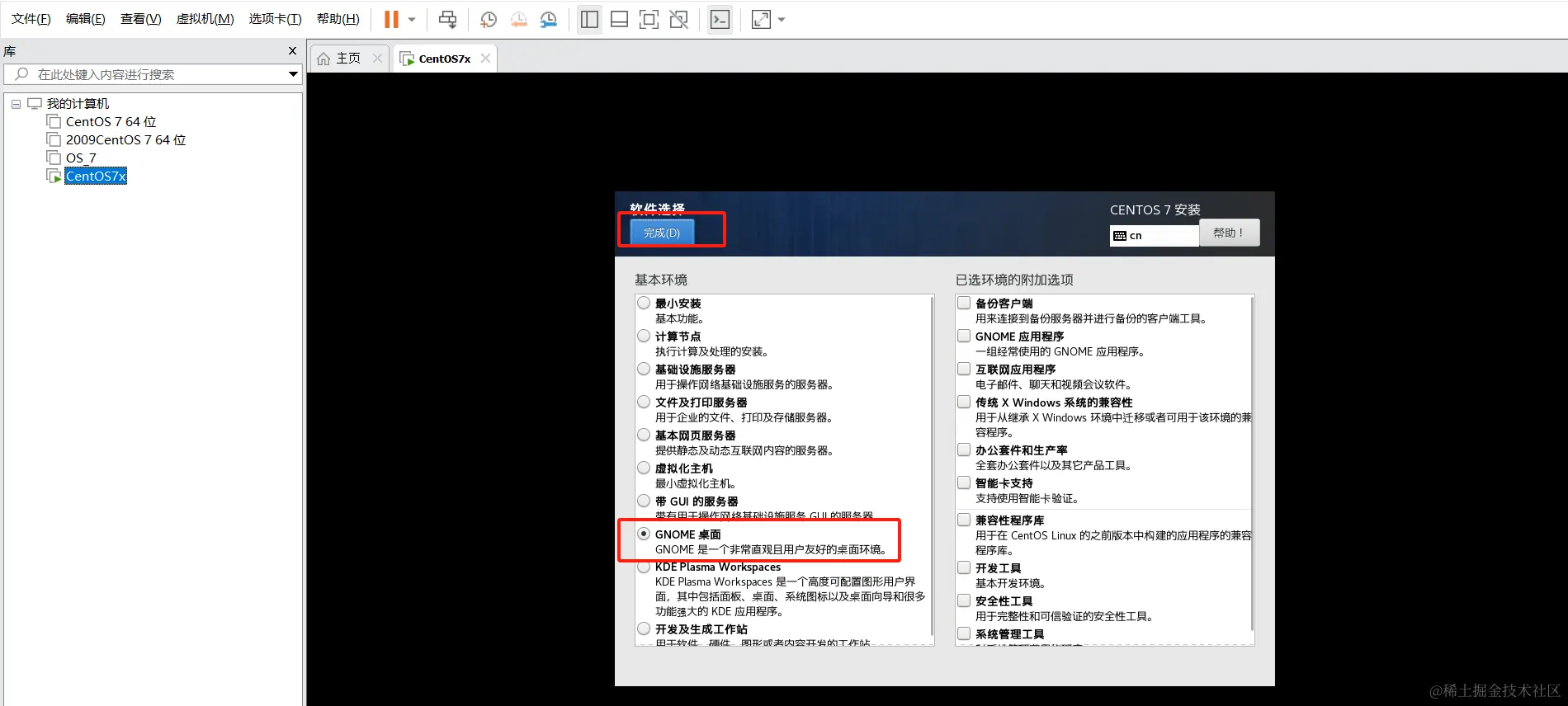Check the 开发工具 checkbox

(x=964, y=567)
